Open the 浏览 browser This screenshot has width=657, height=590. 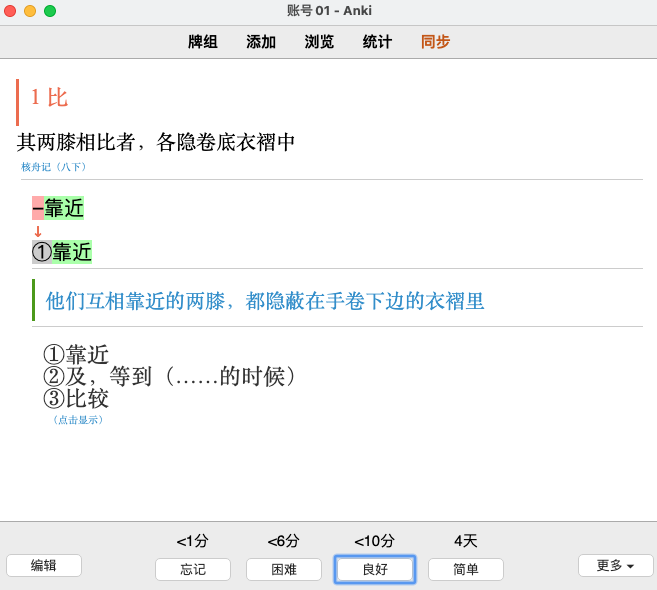pyautogui.click(x=319, y=42)
